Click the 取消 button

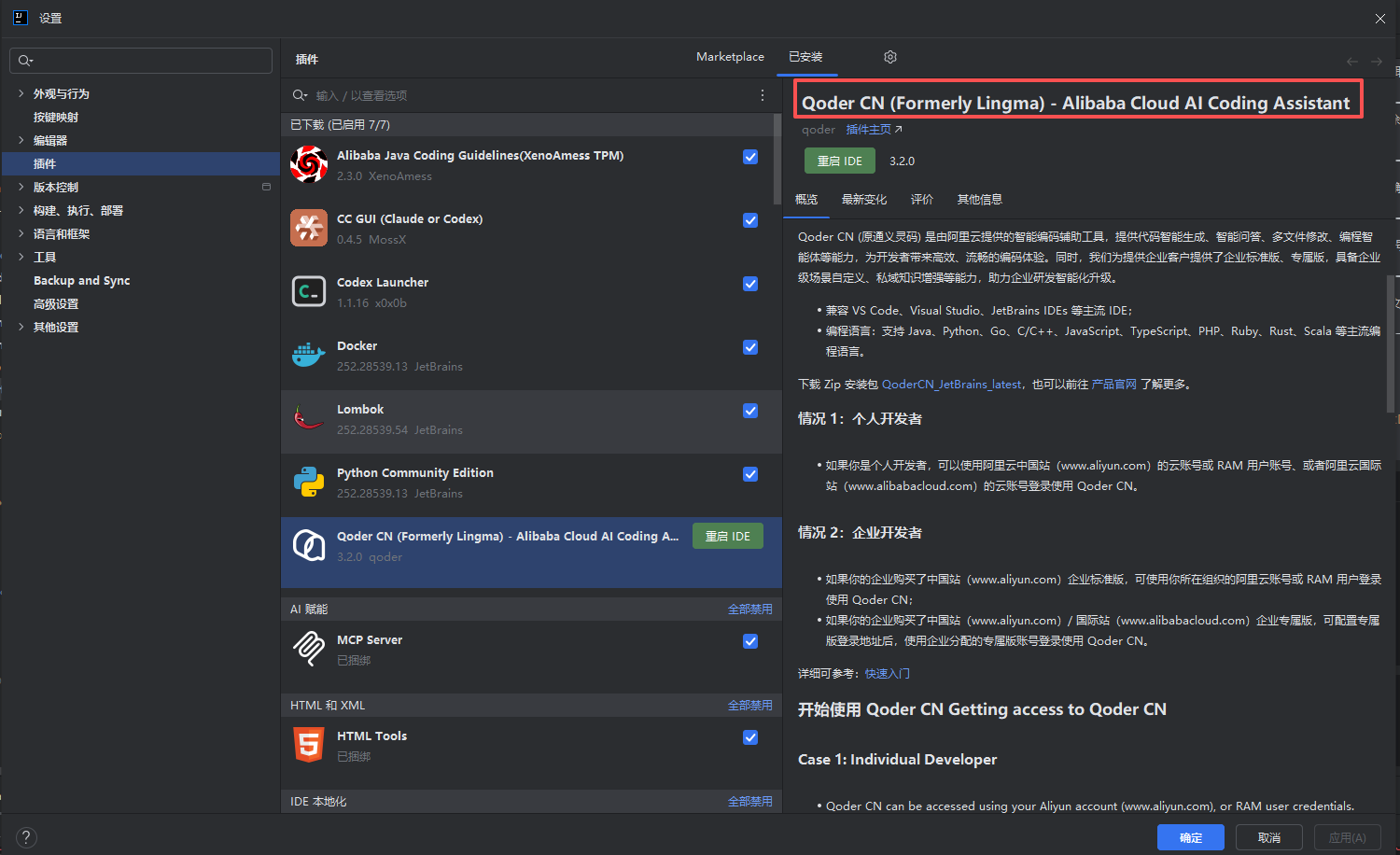(x=1269, y=837)
